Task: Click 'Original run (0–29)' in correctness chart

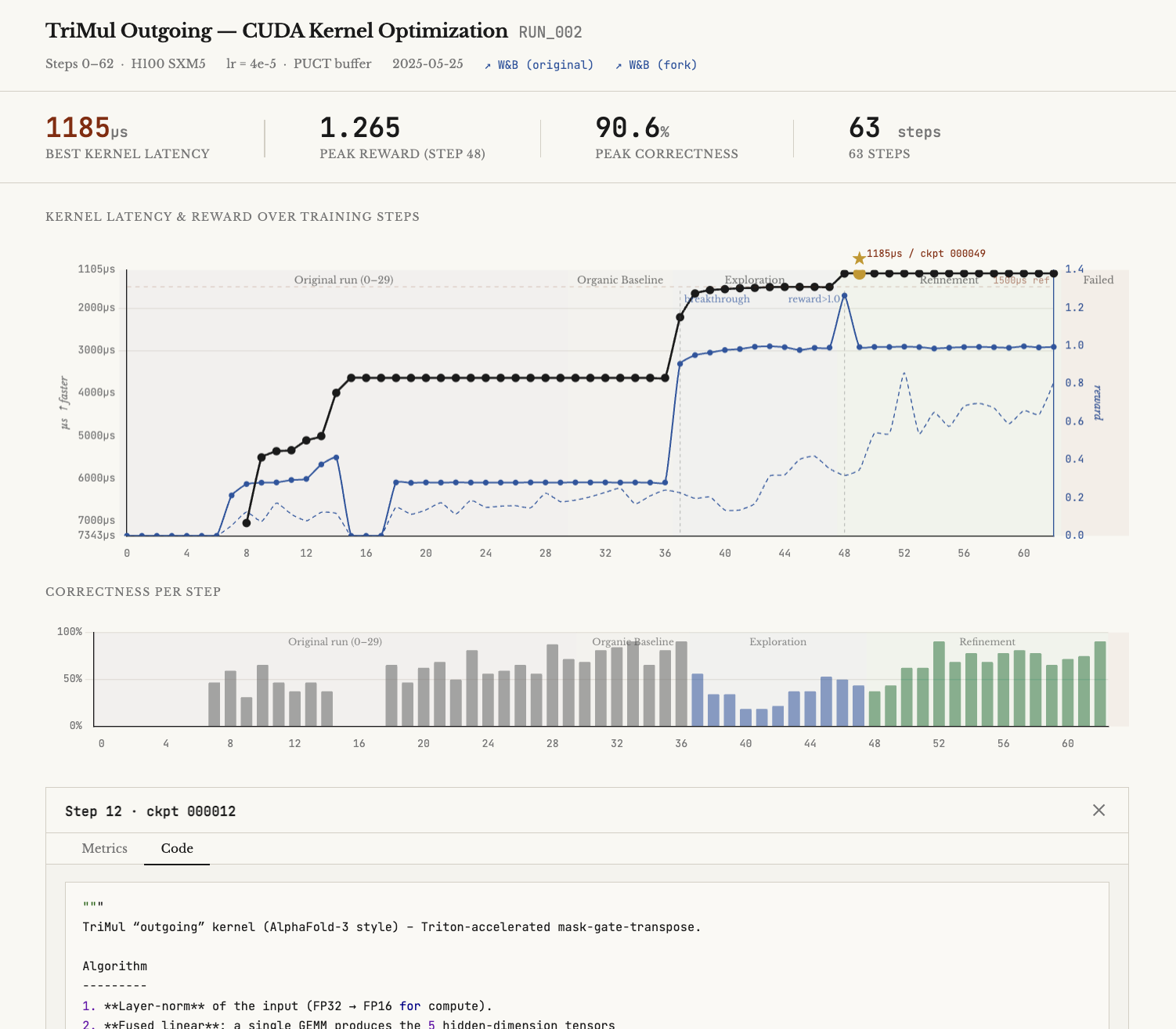Action: (x=335, y=641)
